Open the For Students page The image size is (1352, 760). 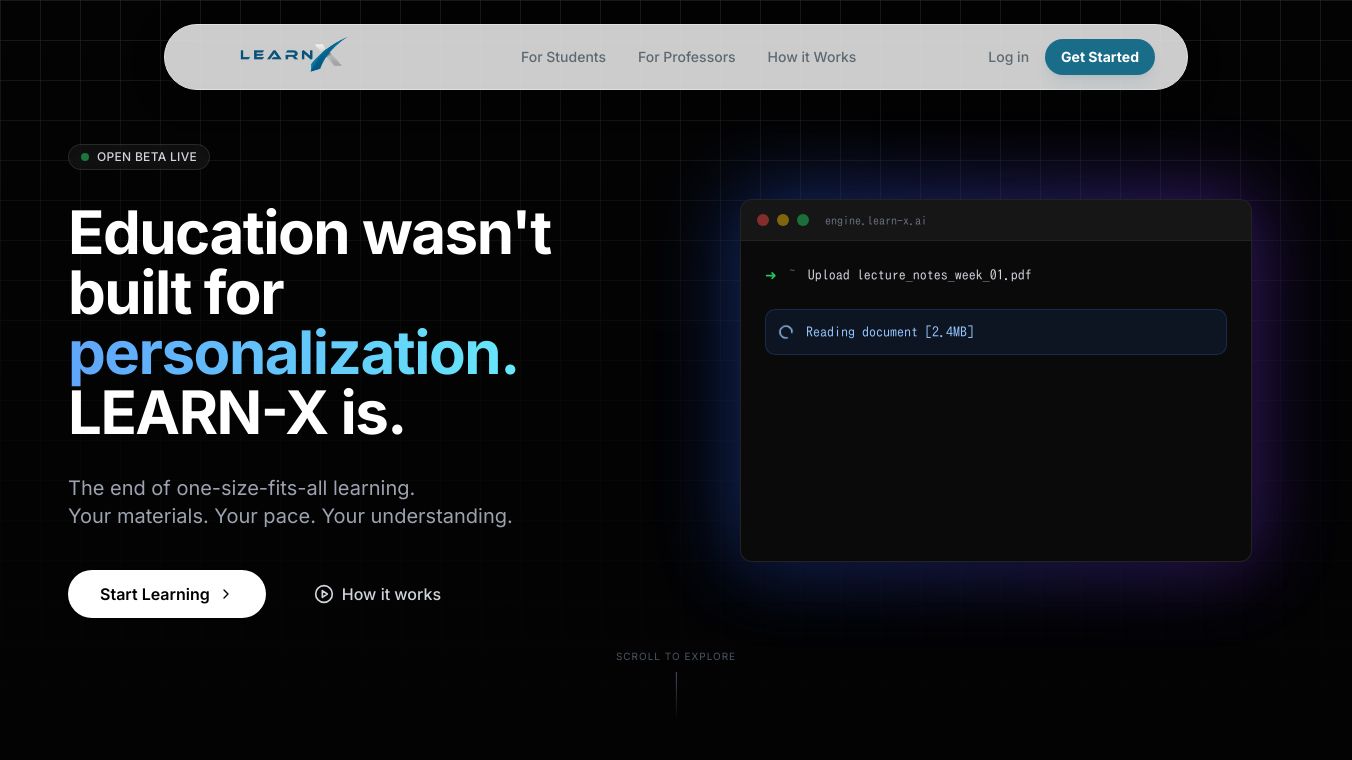pyautogui.click(x=563, y=57)
